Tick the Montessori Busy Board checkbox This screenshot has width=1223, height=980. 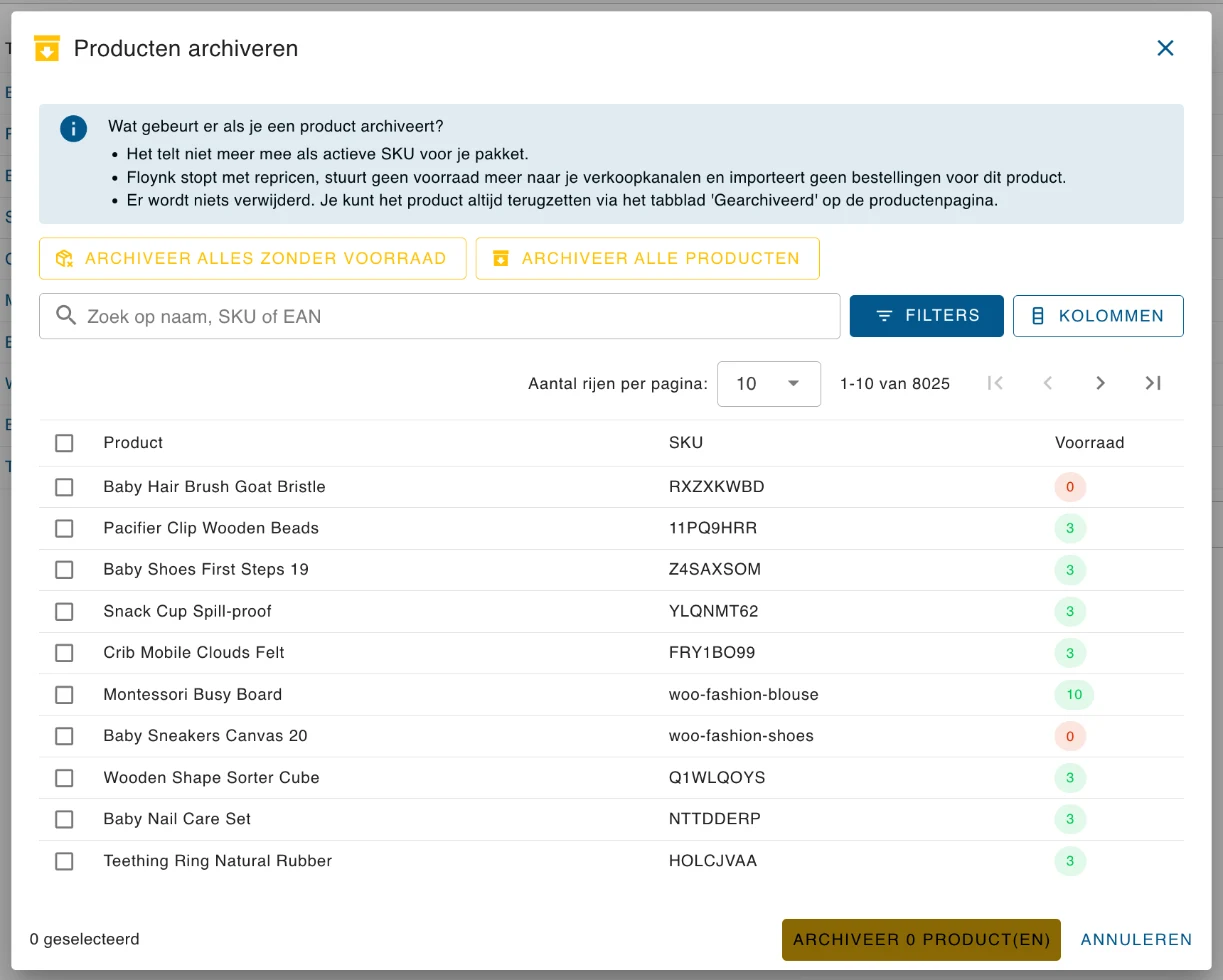pyautogui.click(x=64, y=694)
